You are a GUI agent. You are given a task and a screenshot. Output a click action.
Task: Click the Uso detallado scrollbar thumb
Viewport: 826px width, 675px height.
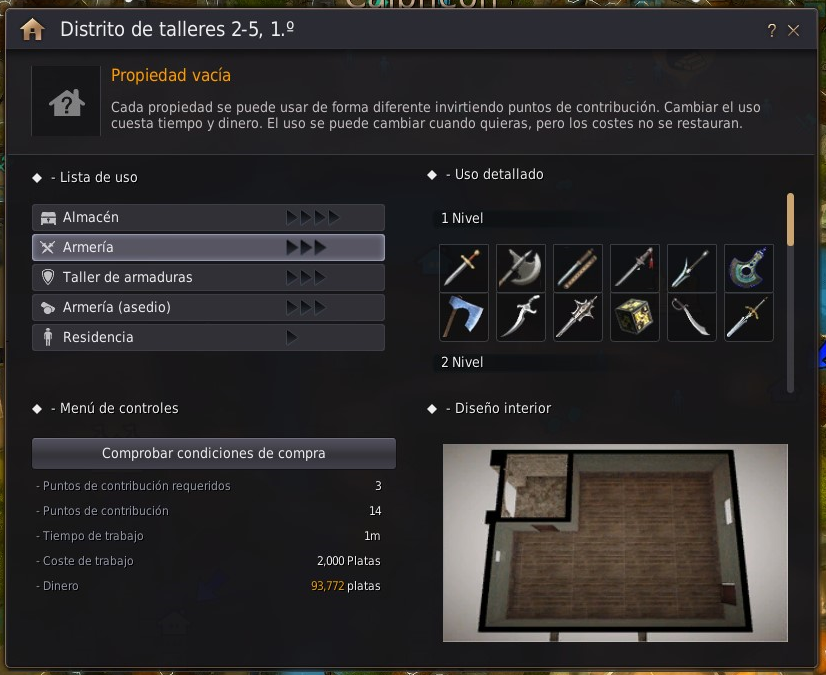[790, 219]
